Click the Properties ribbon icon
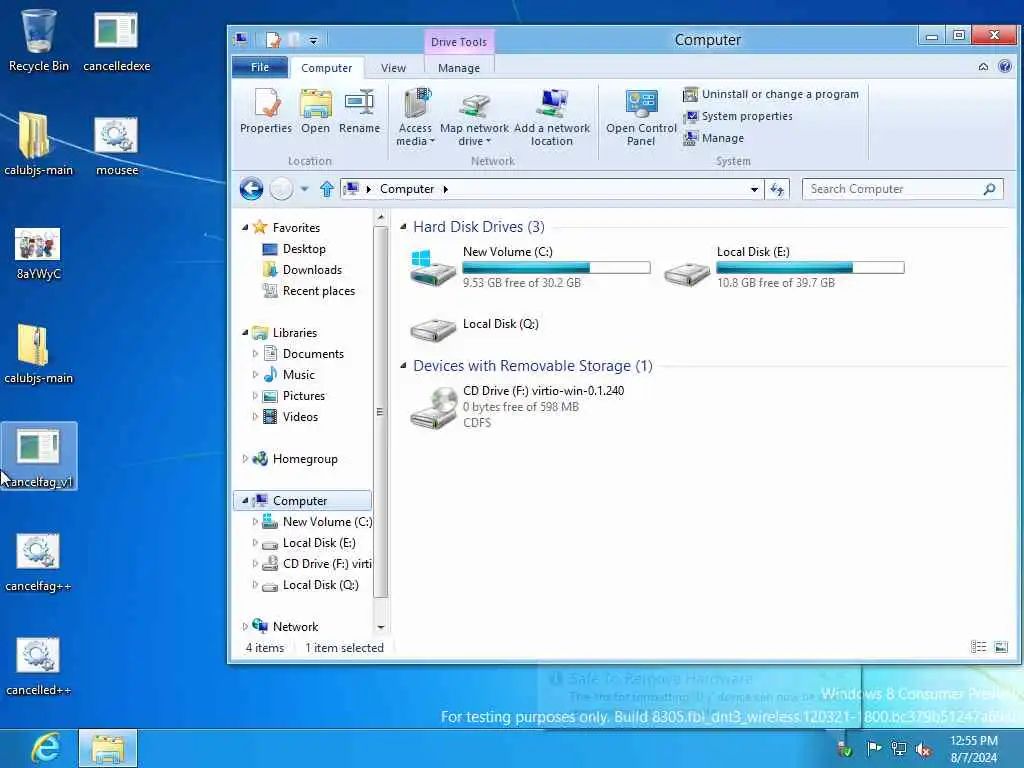Image resolution: width=1024 pixels, height=768 pixels. [x=266, y=111]
